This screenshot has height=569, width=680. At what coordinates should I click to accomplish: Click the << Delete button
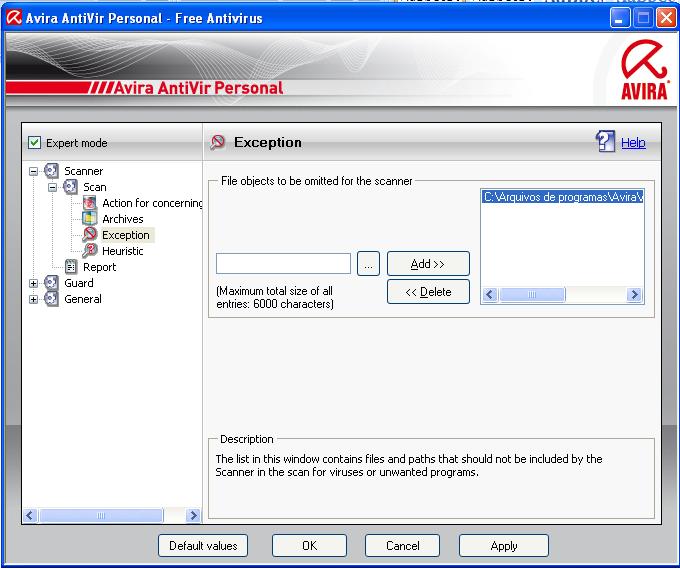(x=428, y=292)
